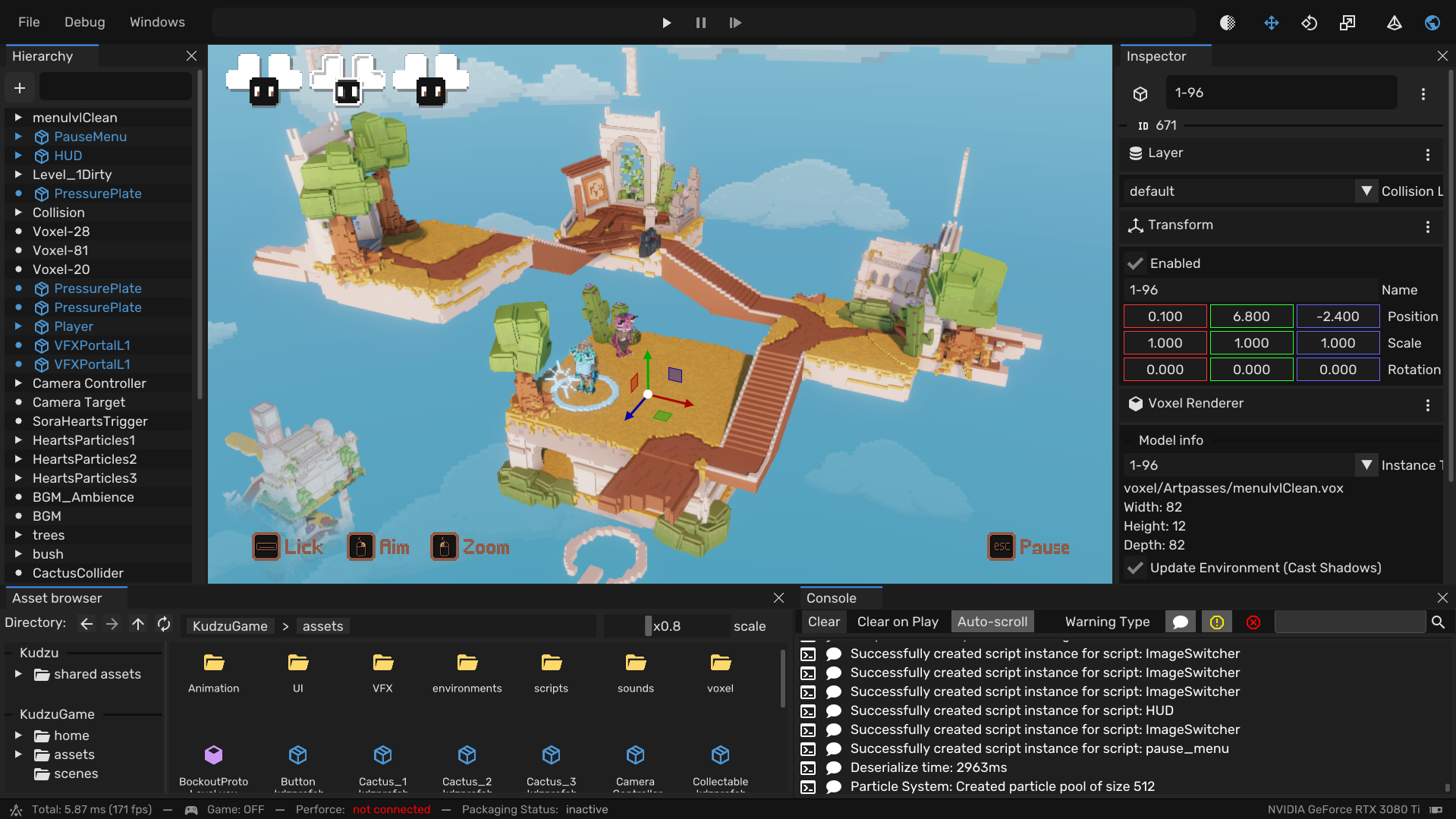Open the Console search with the magnifier icon
This screenshot has width=1456, height=819.
point(1439,622)
